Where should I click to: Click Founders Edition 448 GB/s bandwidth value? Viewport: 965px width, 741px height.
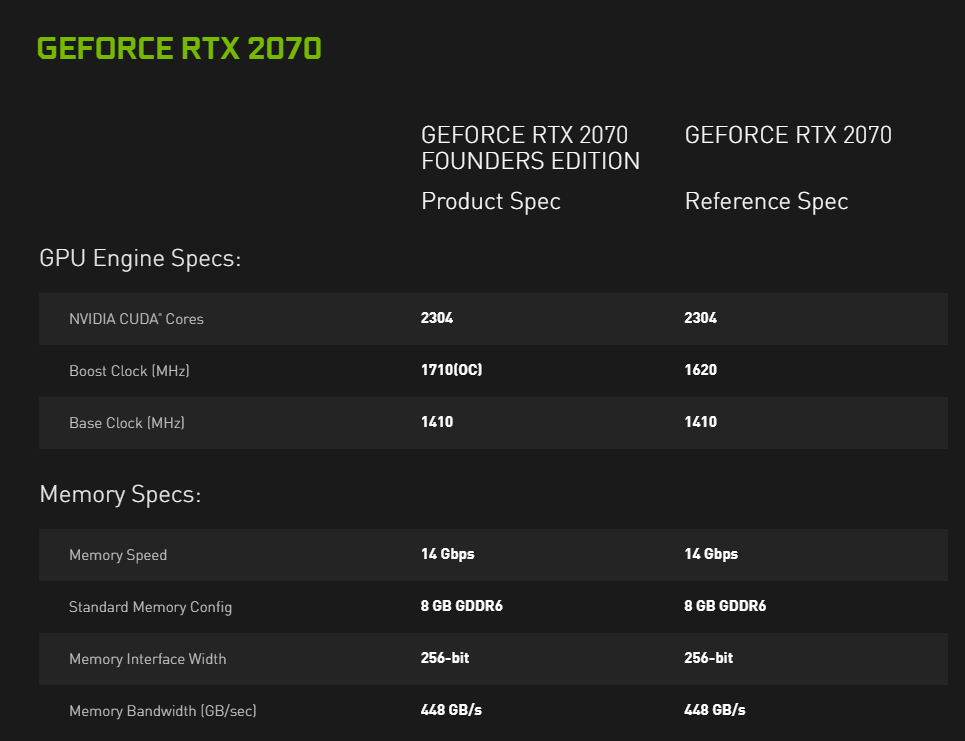451,710
